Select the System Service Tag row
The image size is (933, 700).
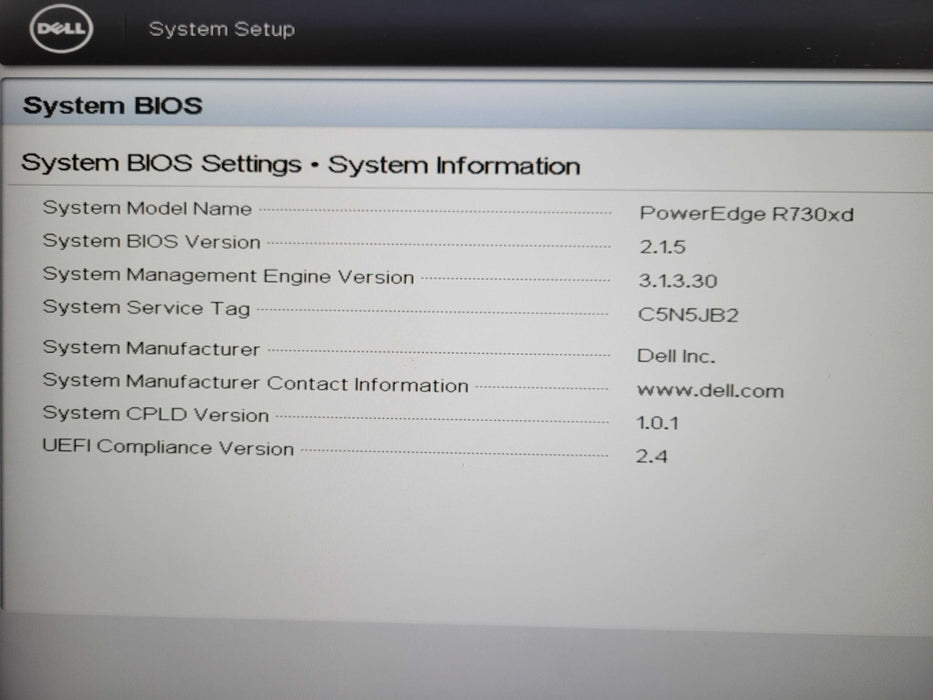click(146, 308)
